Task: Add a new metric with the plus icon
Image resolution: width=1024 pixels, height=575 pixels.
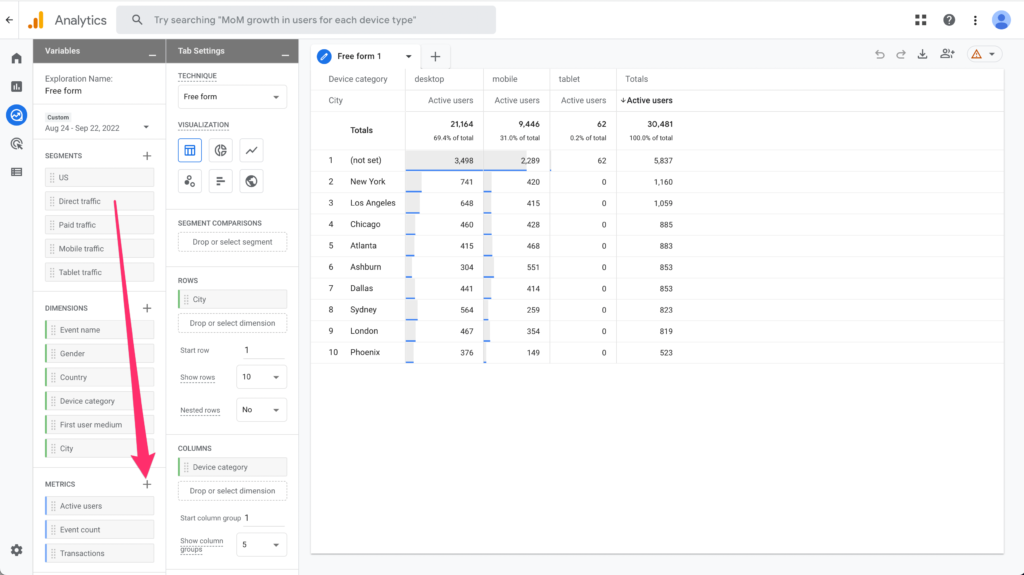Action: (x=147, y=484)
